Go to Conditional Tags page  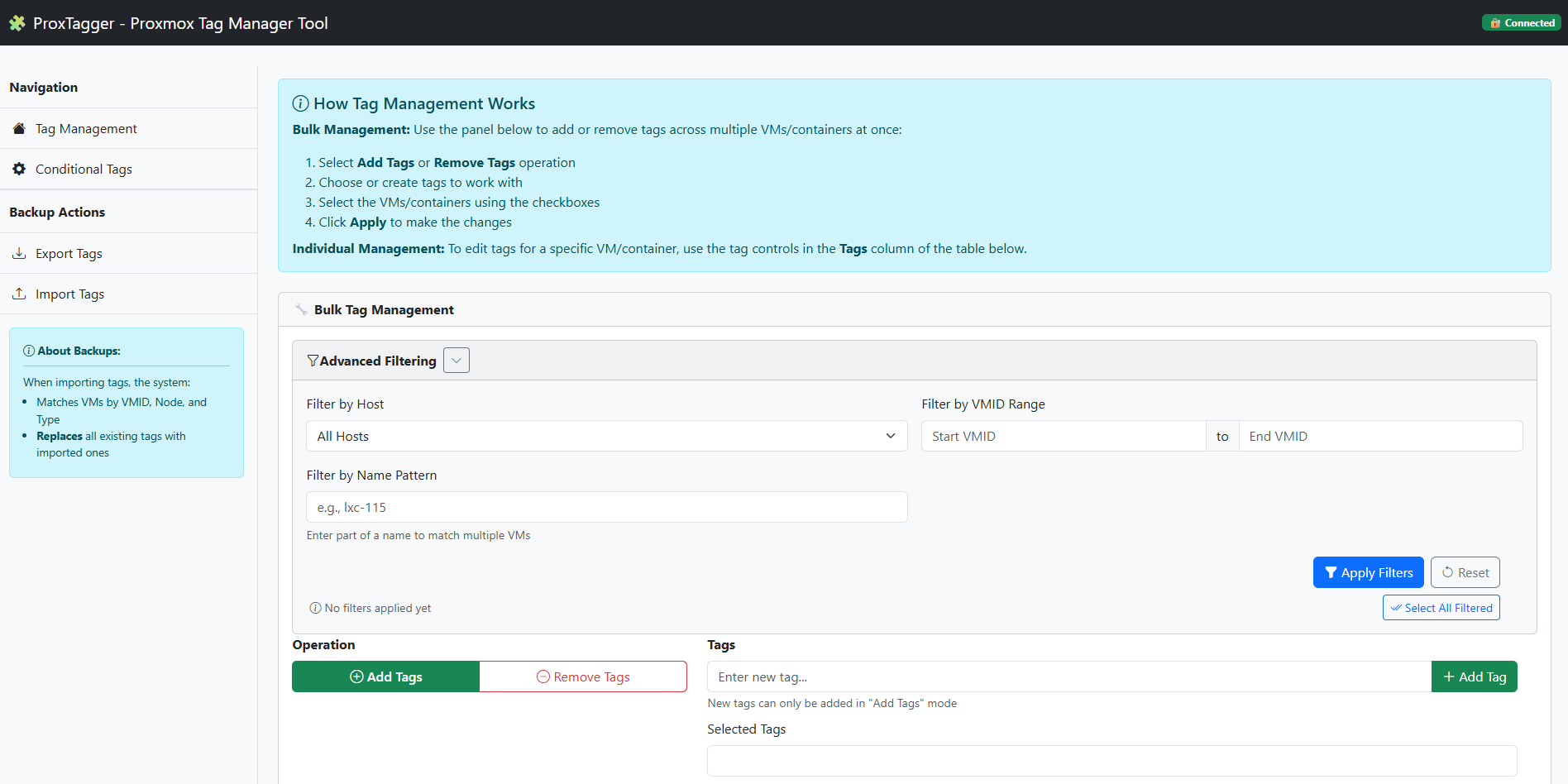128,169
